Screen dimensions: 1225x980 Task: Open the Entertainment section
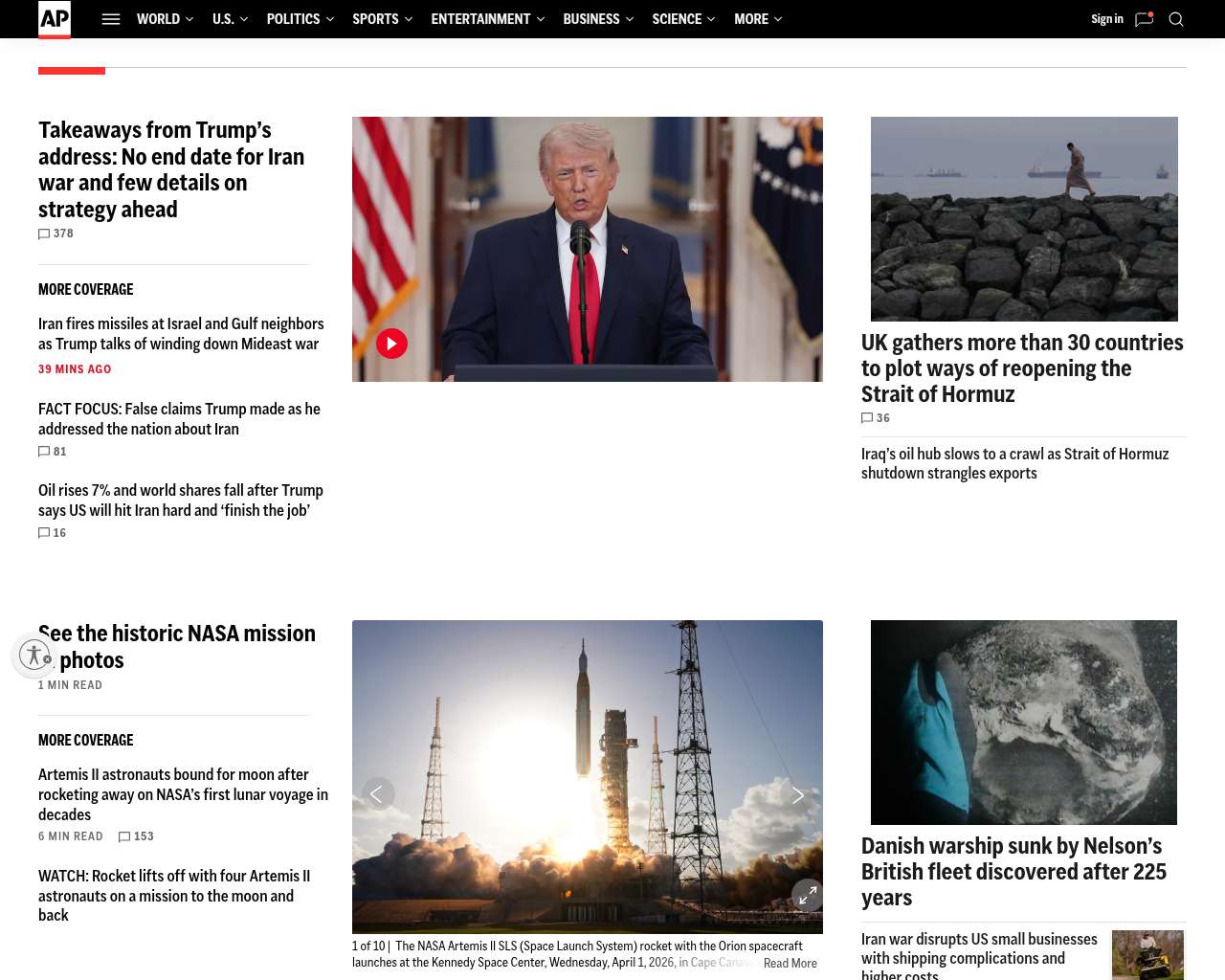pos(480,19)
